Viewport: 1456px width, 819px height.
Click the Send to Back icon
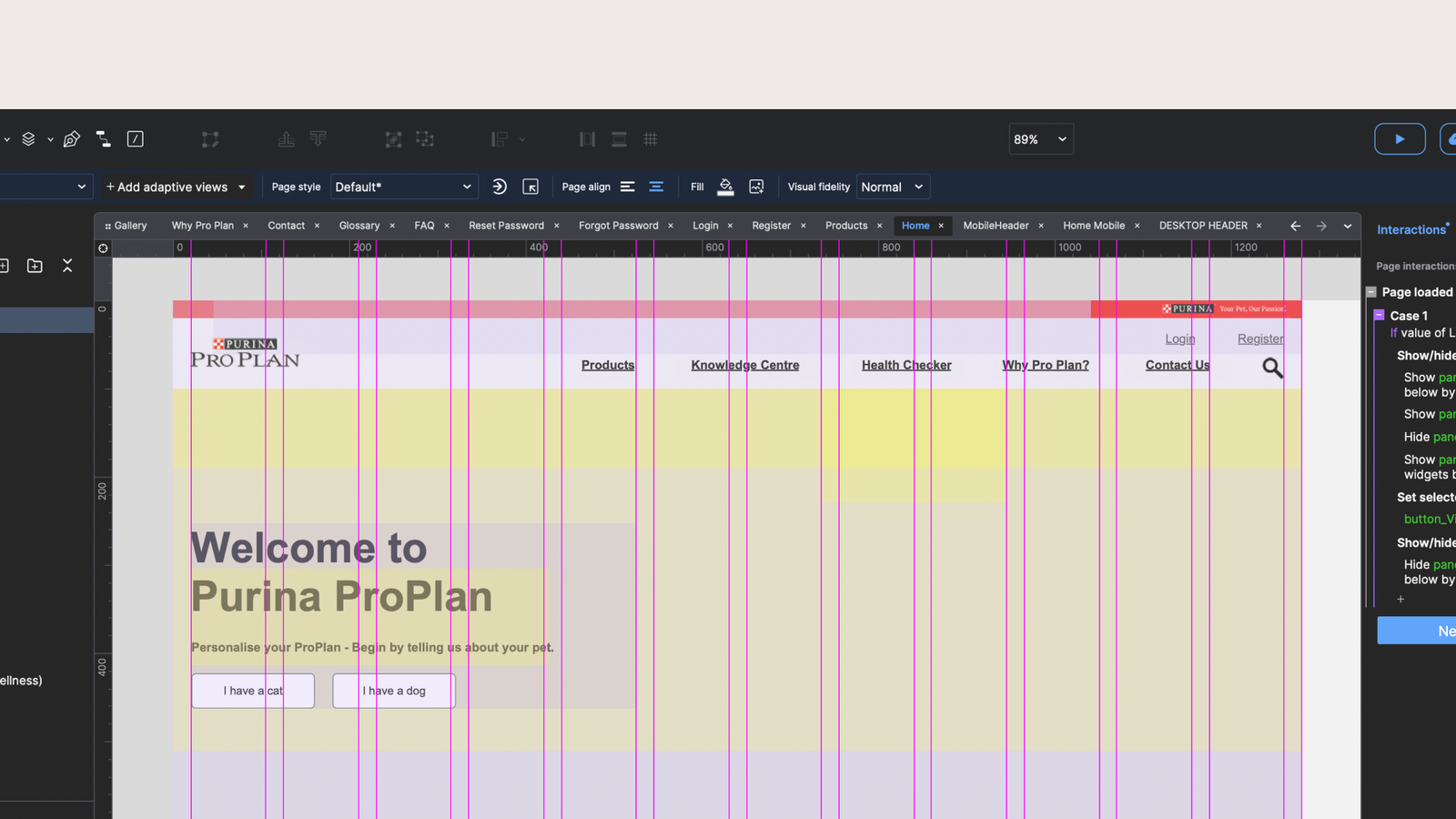coord(318,139)
